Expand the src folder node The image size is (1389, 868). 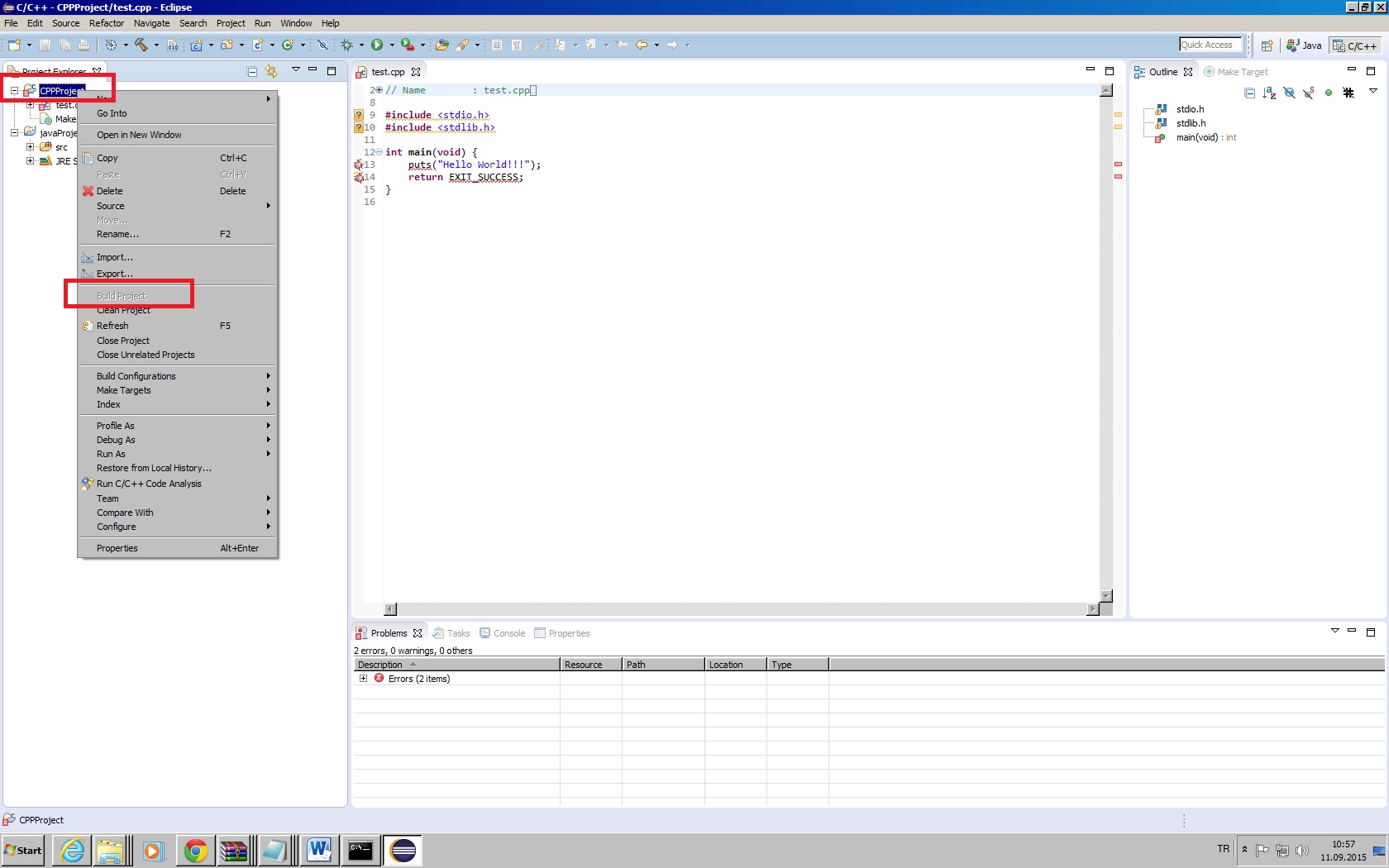click(x=30, y=146)
